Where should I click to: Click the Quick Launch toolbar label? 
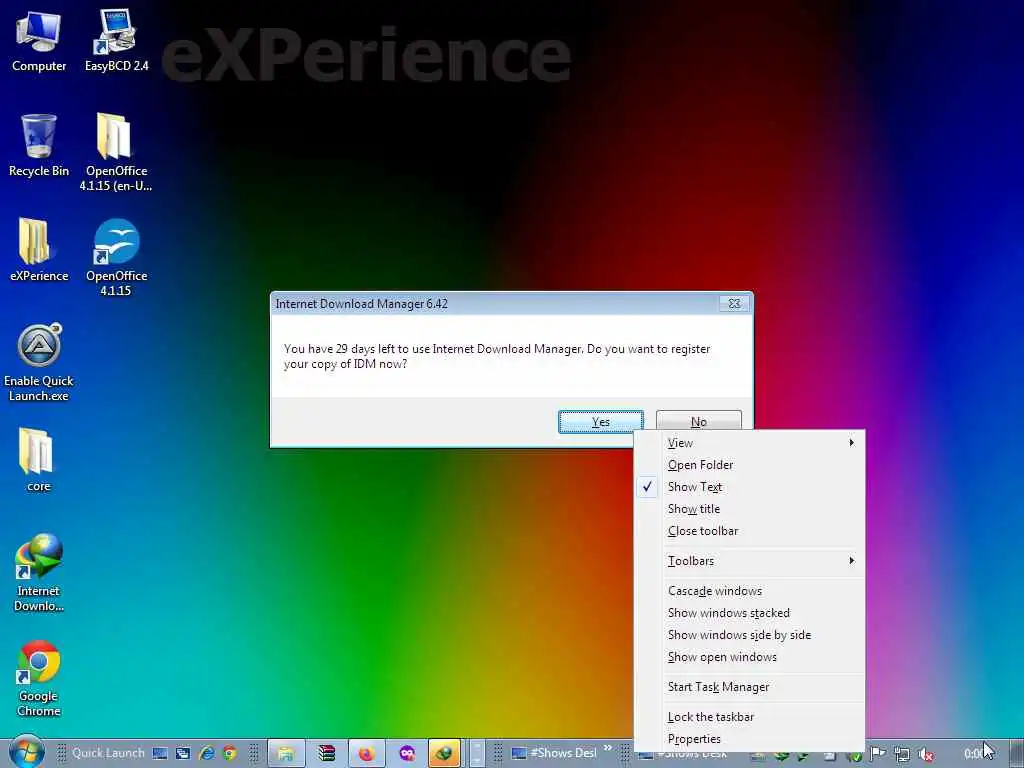108,753
